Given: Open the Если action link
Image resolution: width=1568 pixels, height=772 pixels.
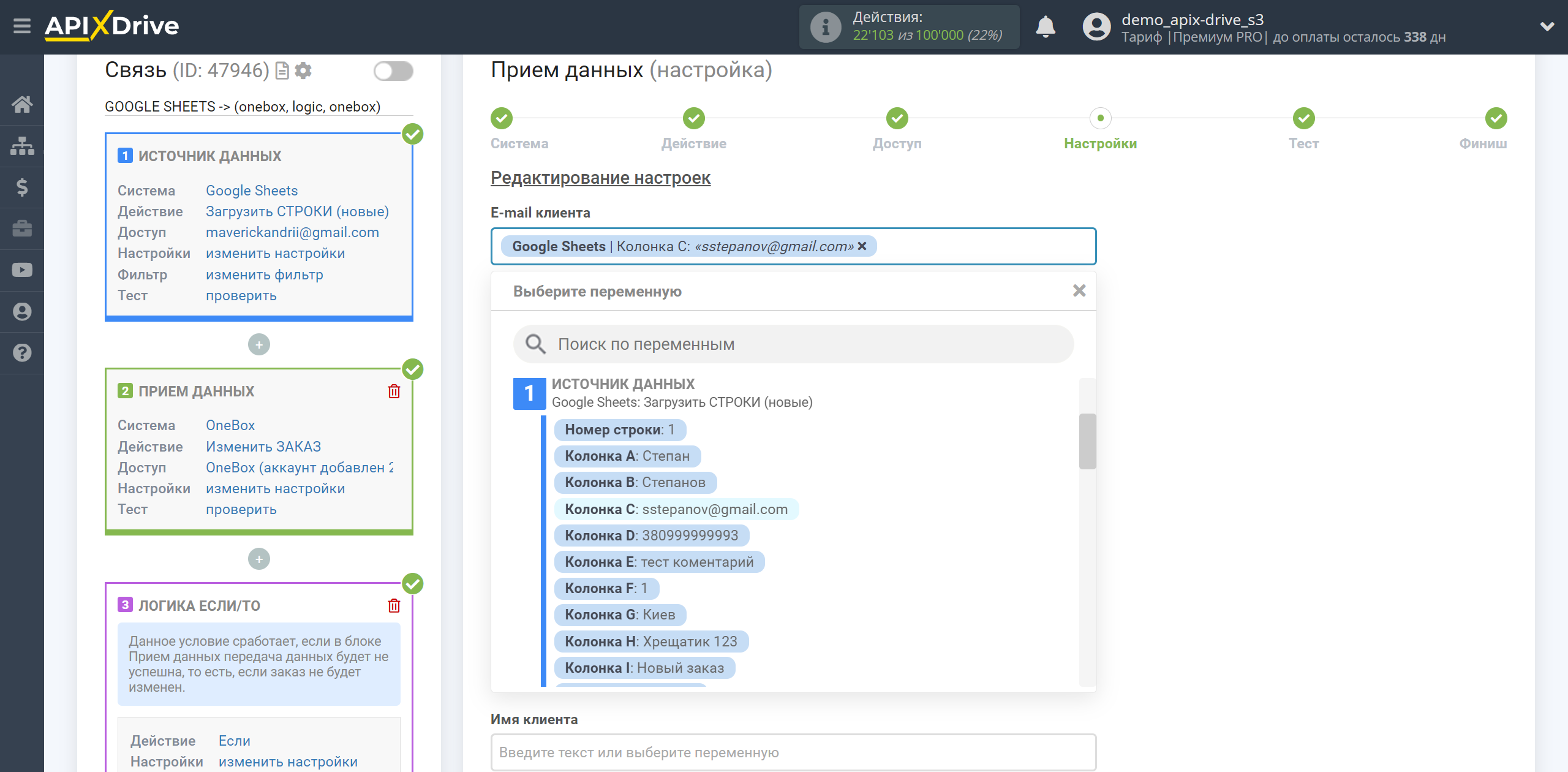Looking at the screenshot, I should pos(235,741).
